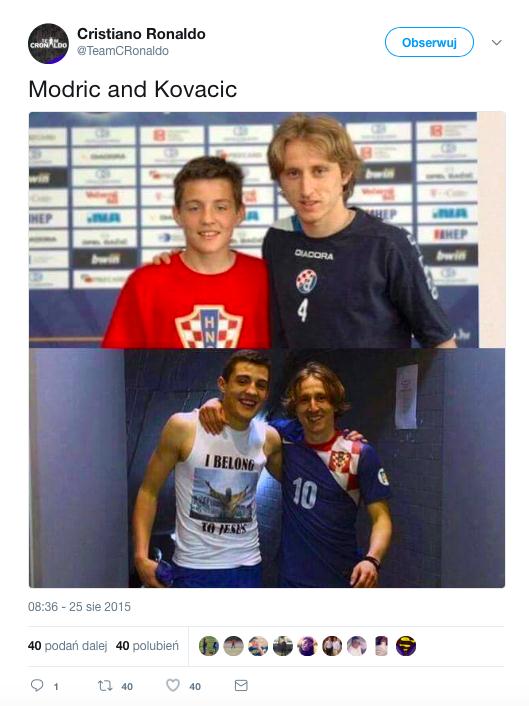
Task: View the 40 polubień likes list
Action: point(147,646)
